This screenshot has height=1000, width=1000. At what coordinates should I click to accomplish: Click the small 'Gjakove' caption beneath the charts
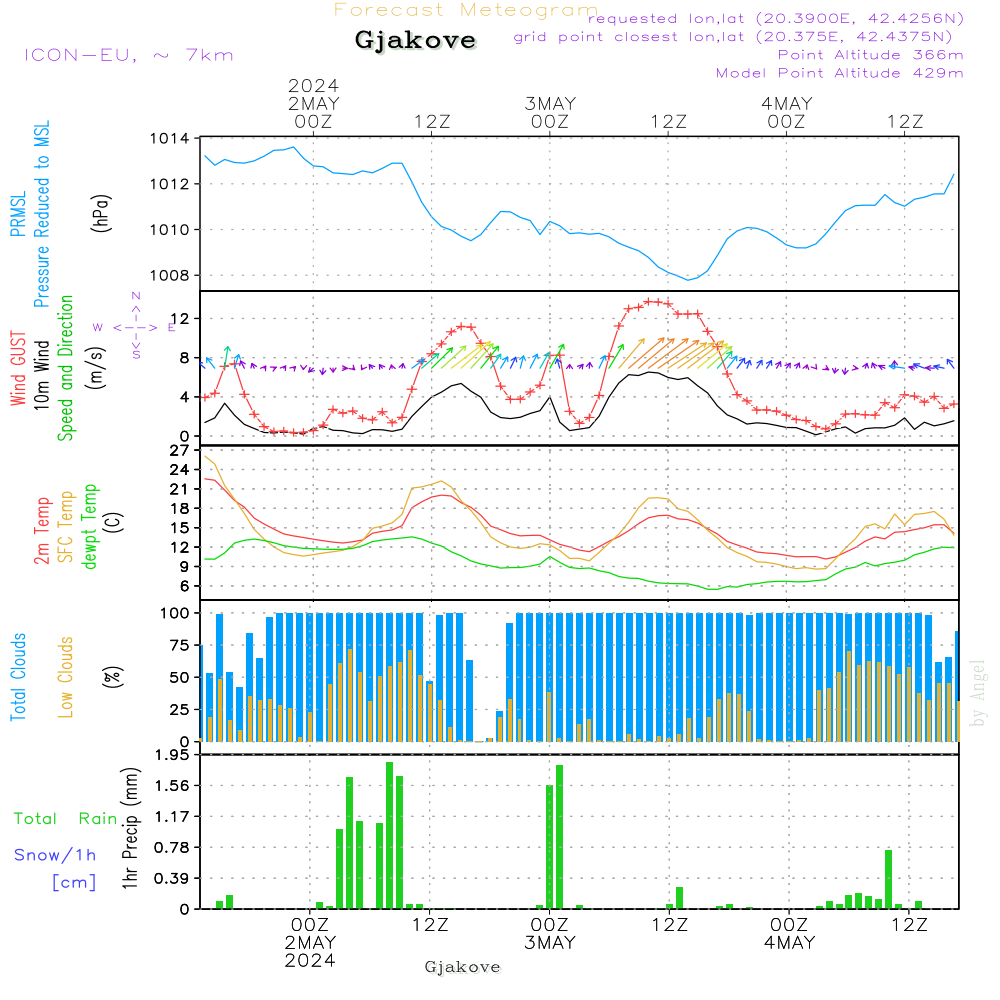[x=462, y=967]
